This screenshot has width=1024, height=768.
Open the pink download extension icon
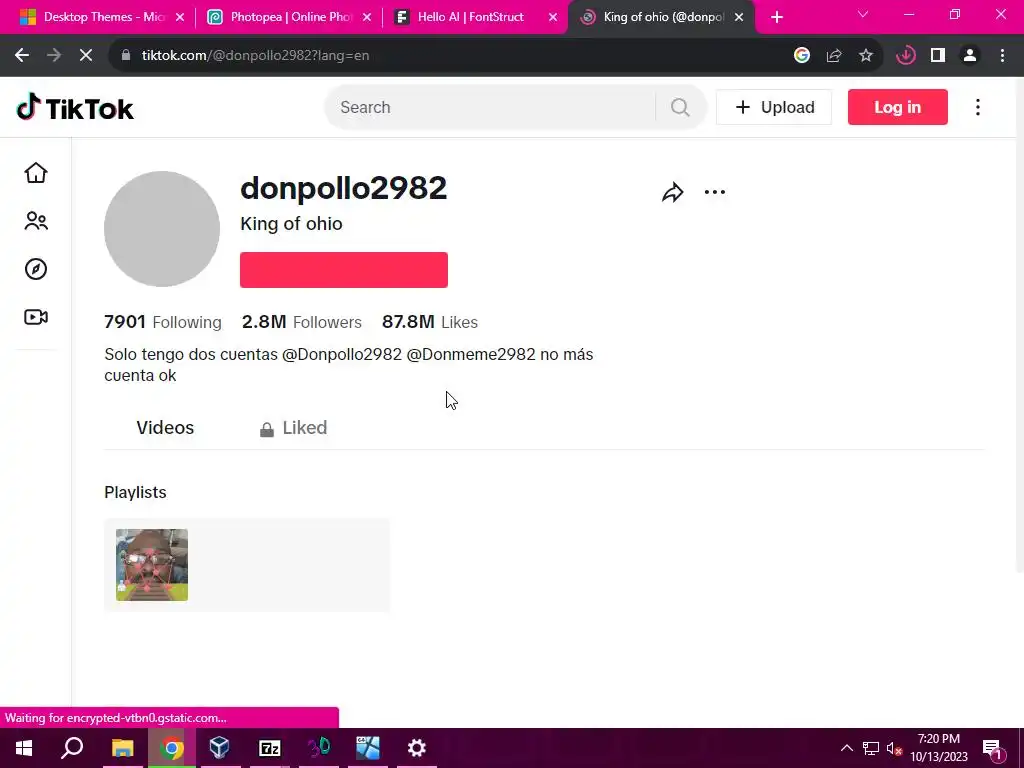[906, 56]
